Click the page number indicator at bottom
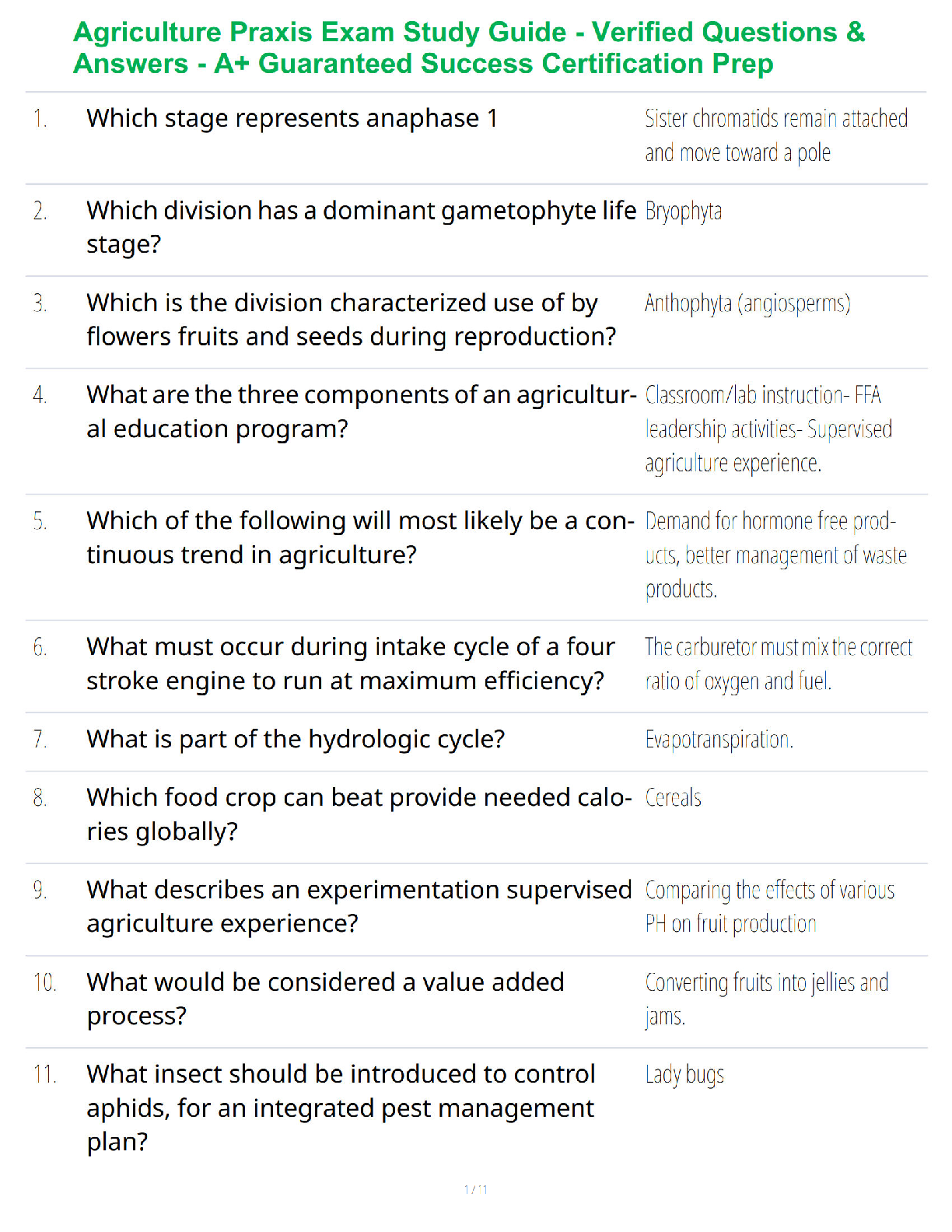This screenshot has height=1232, width=952. click(476, 1189)
